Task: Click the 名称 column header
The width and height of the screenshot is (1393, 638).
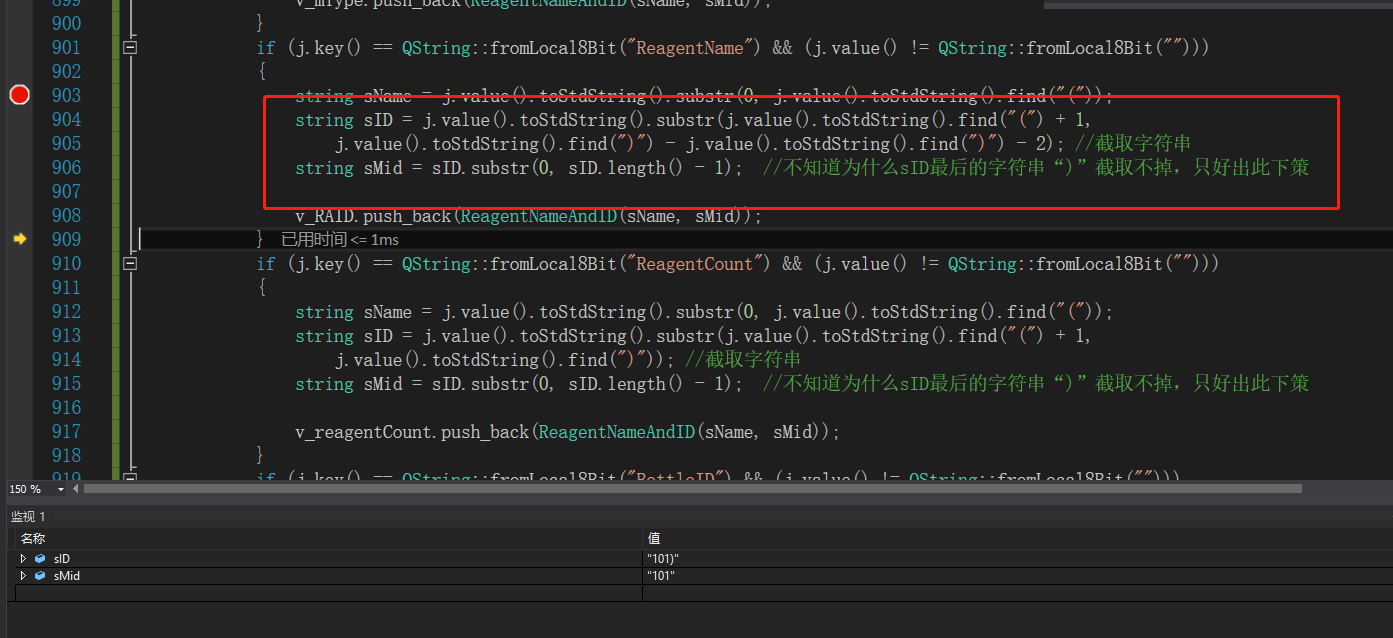Action: point(33,539)
